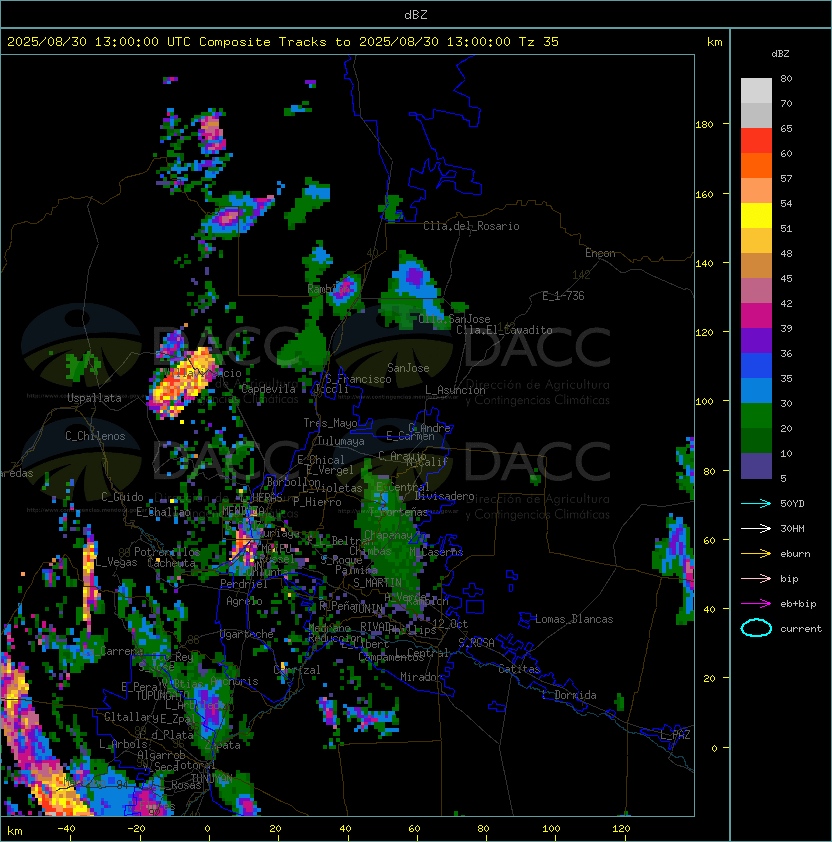Click the 'km' label at bottom left
The height and width of the screenshot is (842, 832).
click(15, 831)
